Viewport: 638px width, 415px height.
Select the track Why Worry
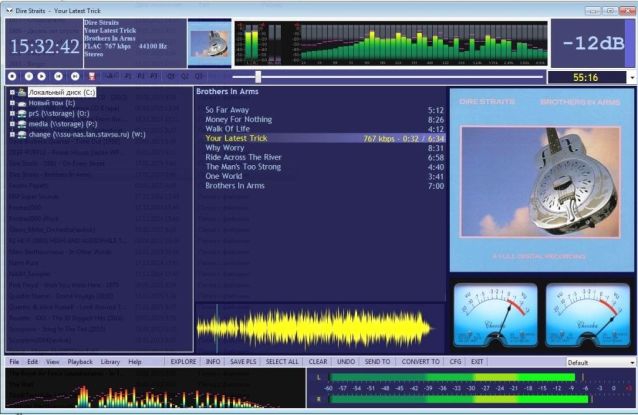coord(324,148)
